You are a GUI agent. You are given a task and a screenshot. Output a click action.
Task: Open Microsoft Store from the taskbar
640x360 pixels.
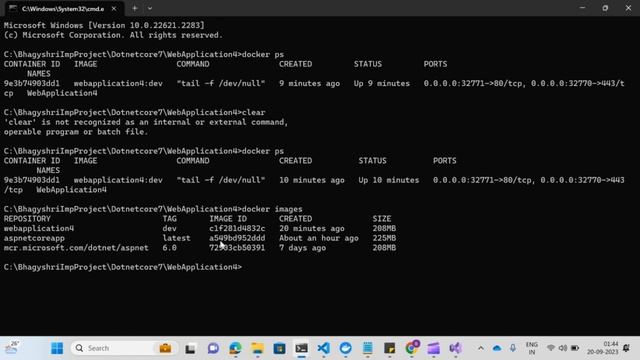pos(280,348)
